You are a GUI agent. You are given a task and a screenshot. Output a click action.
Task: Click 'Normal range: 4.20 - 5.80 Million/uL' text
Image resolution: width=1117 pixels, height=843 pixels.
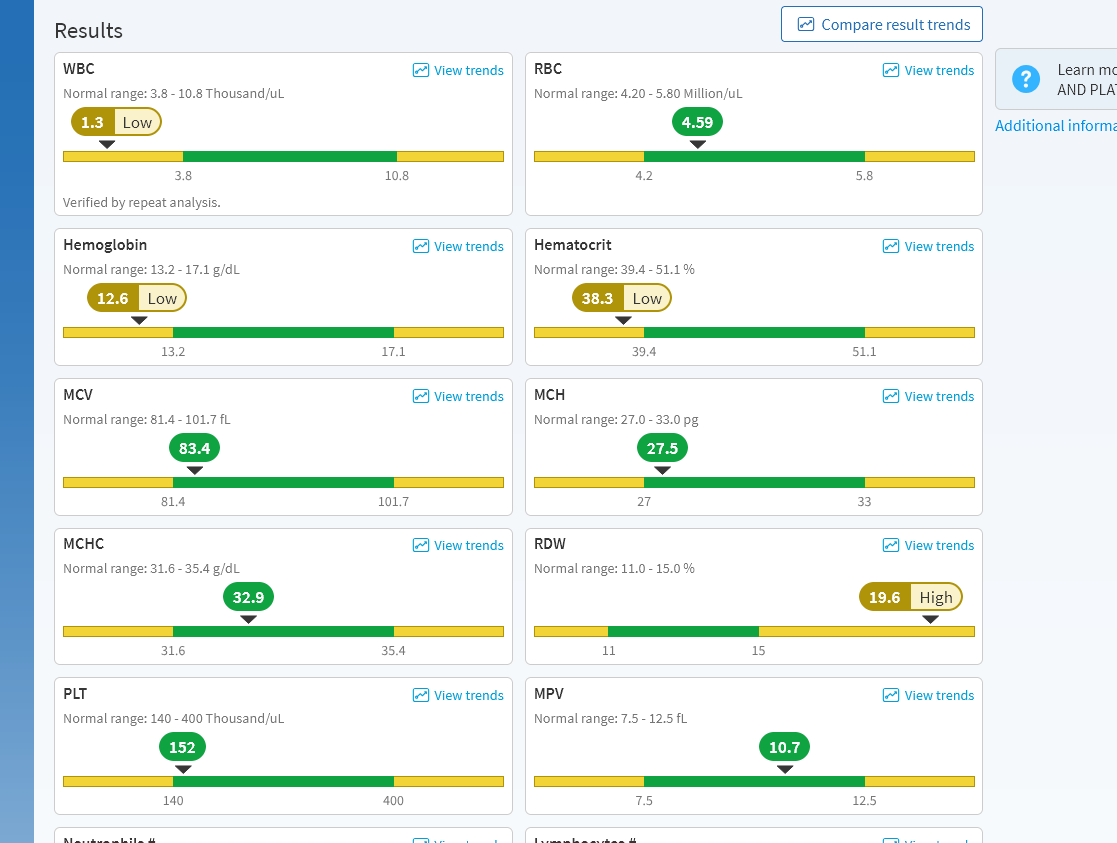coord(638,93)
